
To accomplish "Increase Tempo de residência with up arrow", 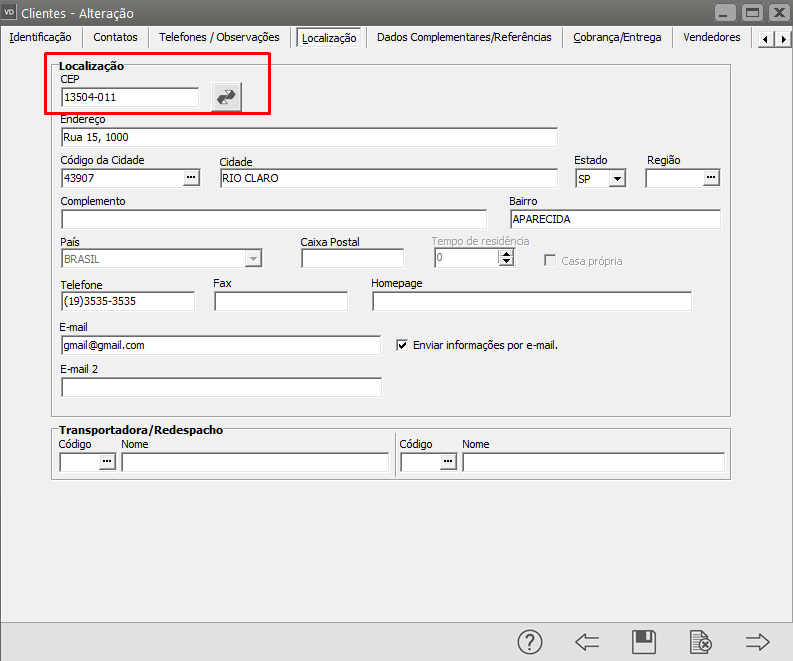I will click(506, 253).
